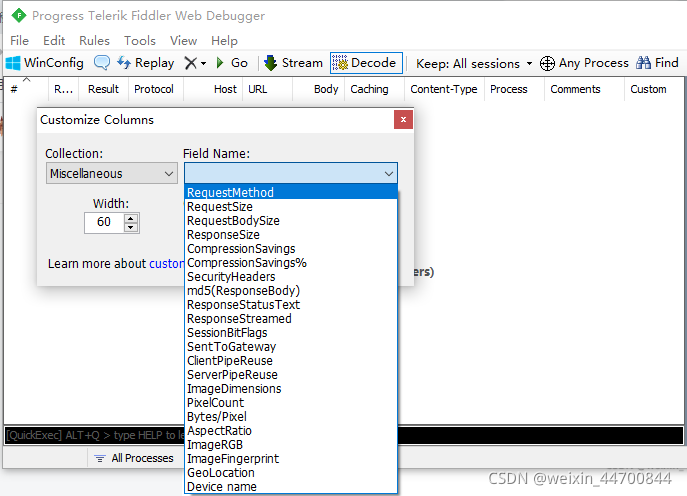Select ResponseStreamed from the field list
Screen dimensions: 687x496
(x=291, y=319)
